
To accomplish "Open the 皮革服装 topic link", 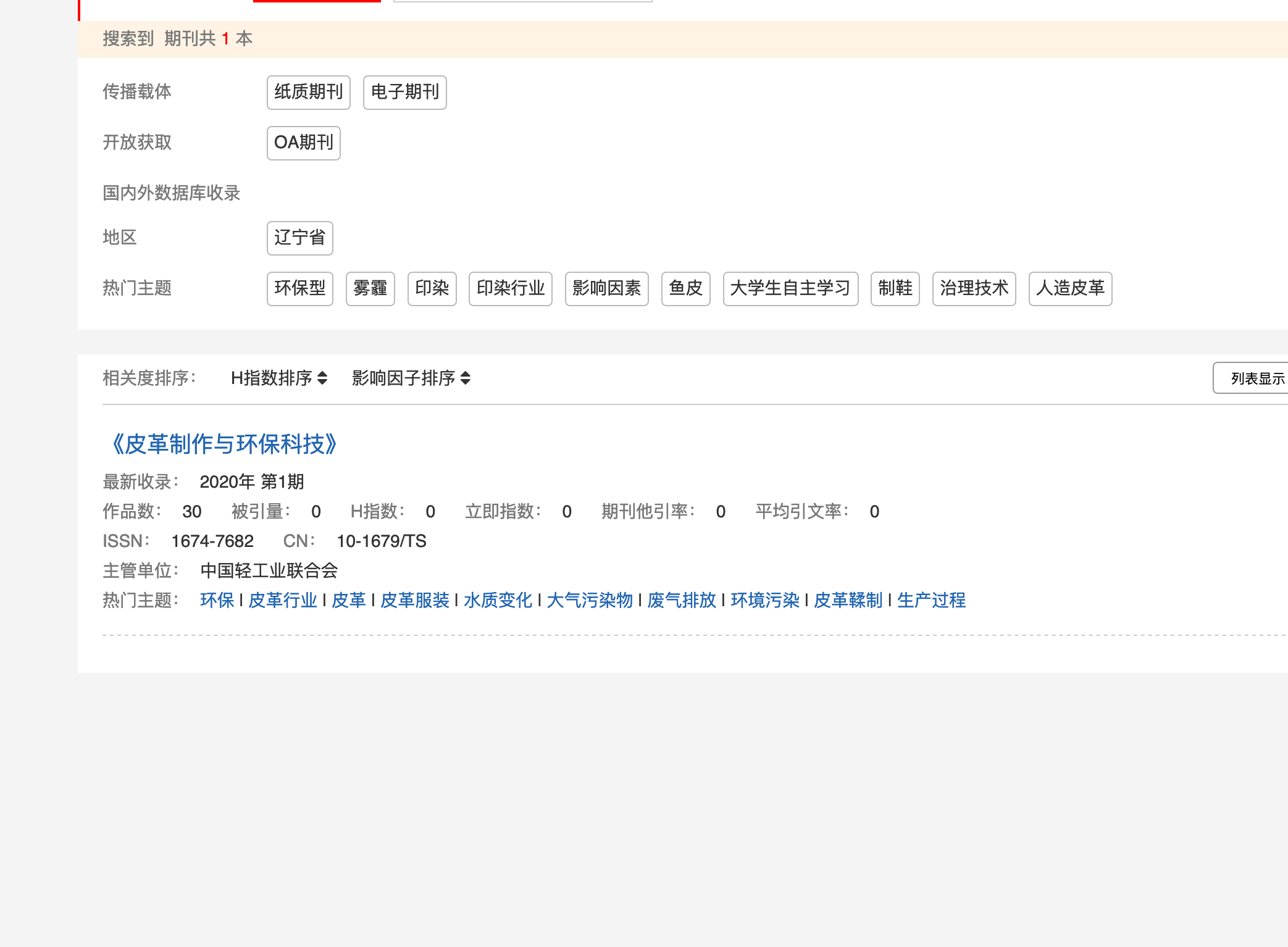I will pyautogui.click(x=415, y=600).
